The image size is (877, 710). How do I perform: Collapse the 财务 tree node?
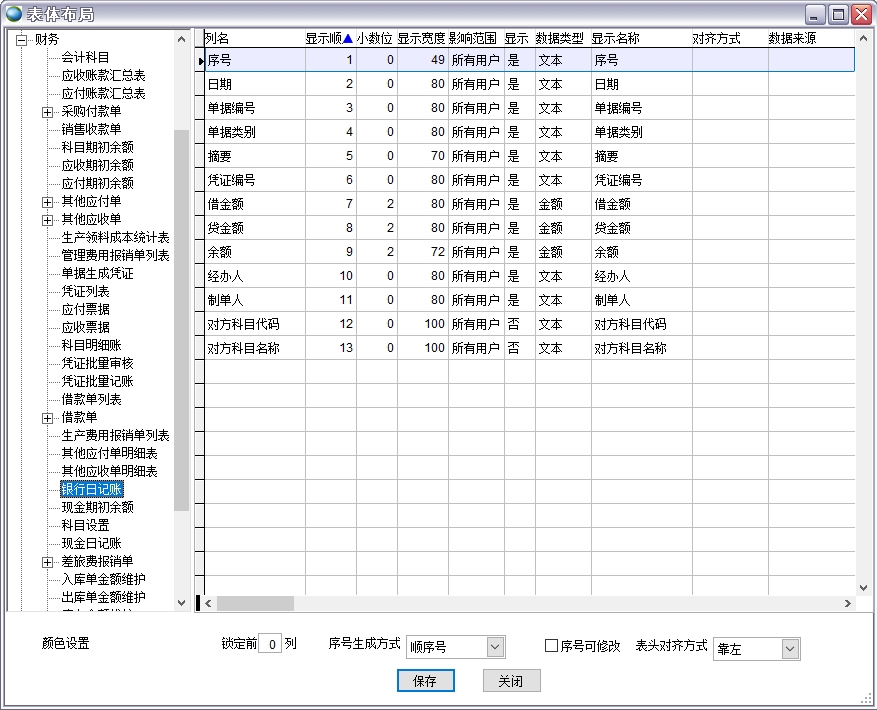[20, 40]
